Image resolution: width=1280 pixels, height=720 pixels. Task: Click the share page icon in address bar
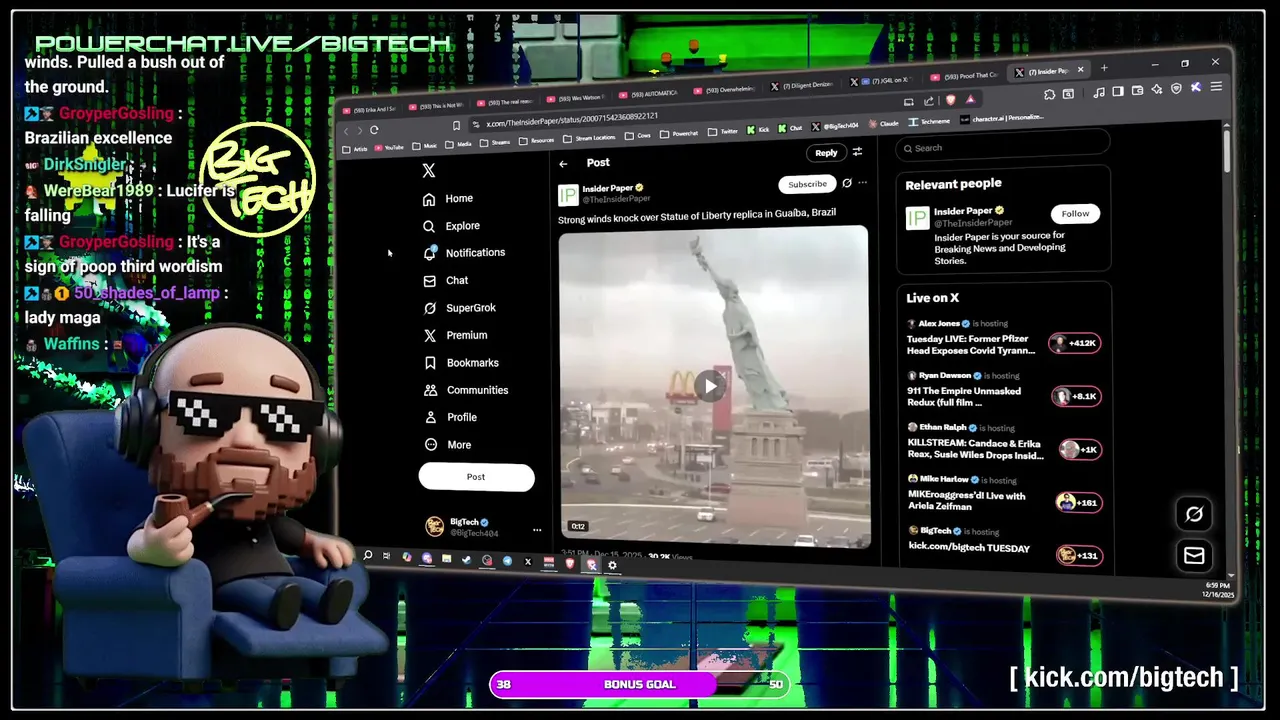coord(928,101)
